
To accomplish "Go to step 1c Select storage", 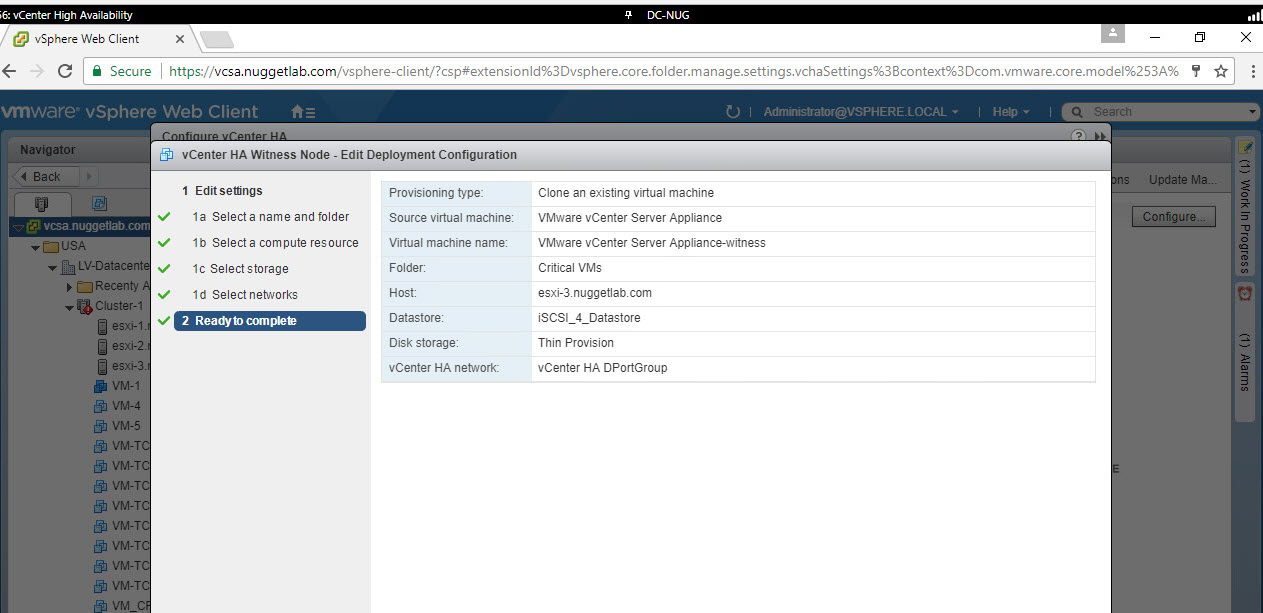I will click(x=249, y=269).
